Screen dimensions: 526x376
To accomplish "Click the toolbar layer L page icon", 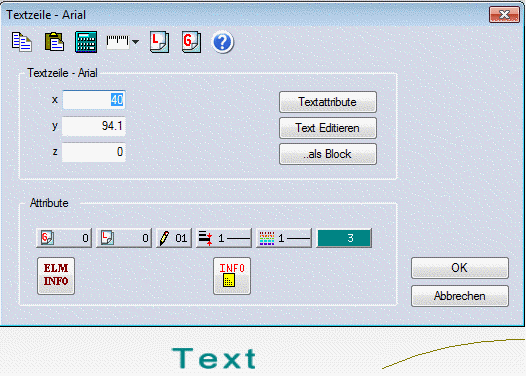I will point(159,42).
